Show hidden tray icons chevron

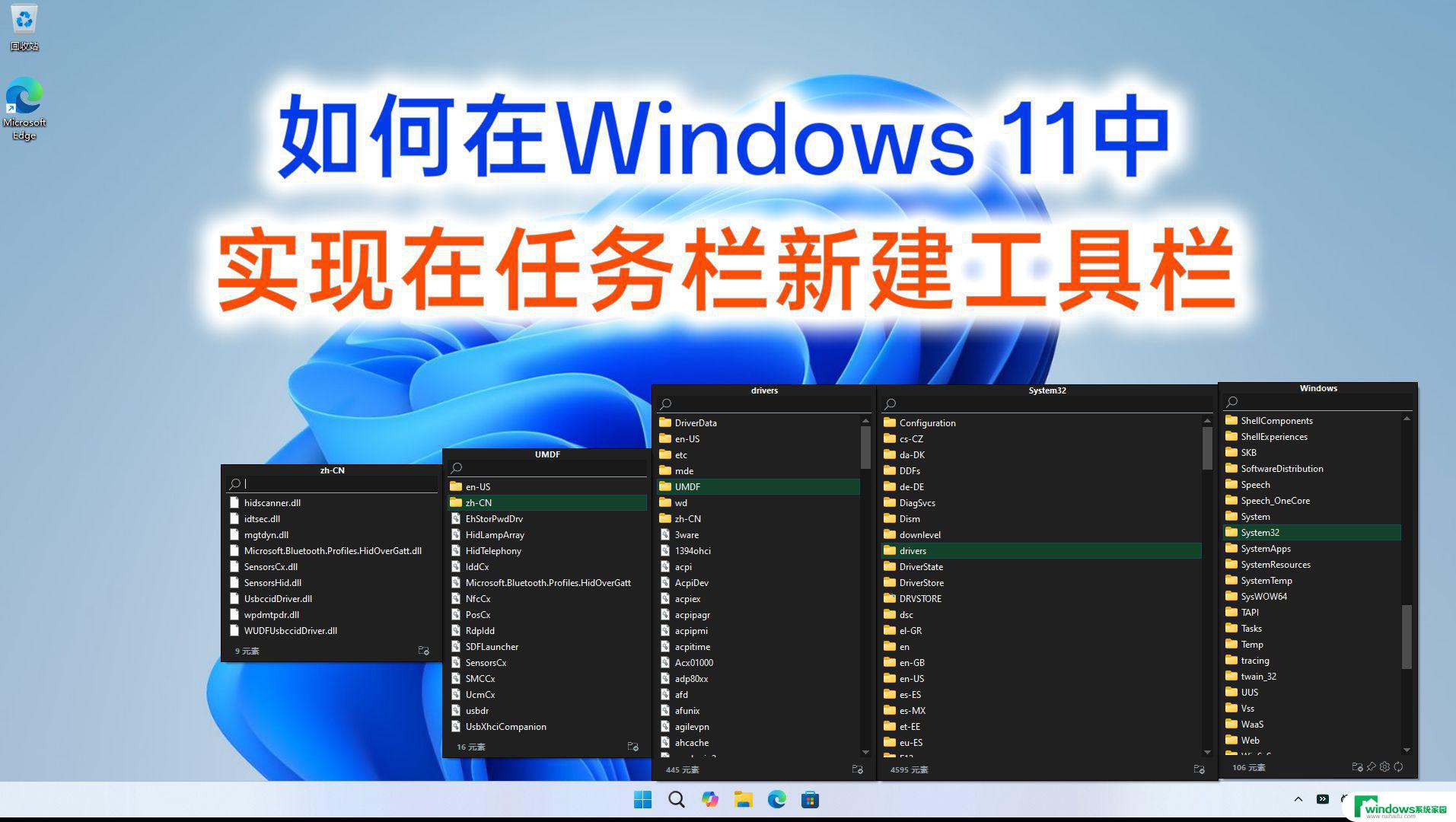[1298, 799]
